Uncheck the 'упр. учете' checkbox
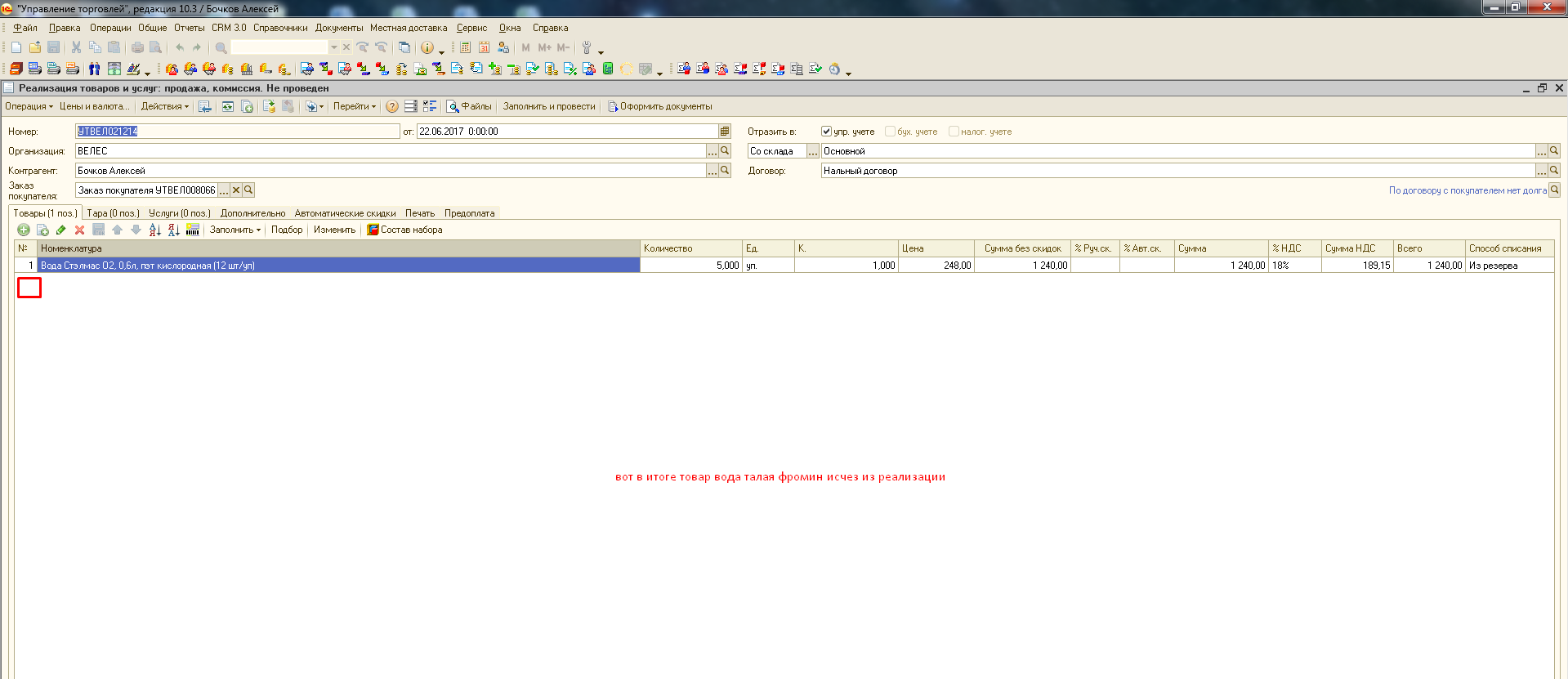1568x679 pixels. pyautogui.click(x=826, y=132)
